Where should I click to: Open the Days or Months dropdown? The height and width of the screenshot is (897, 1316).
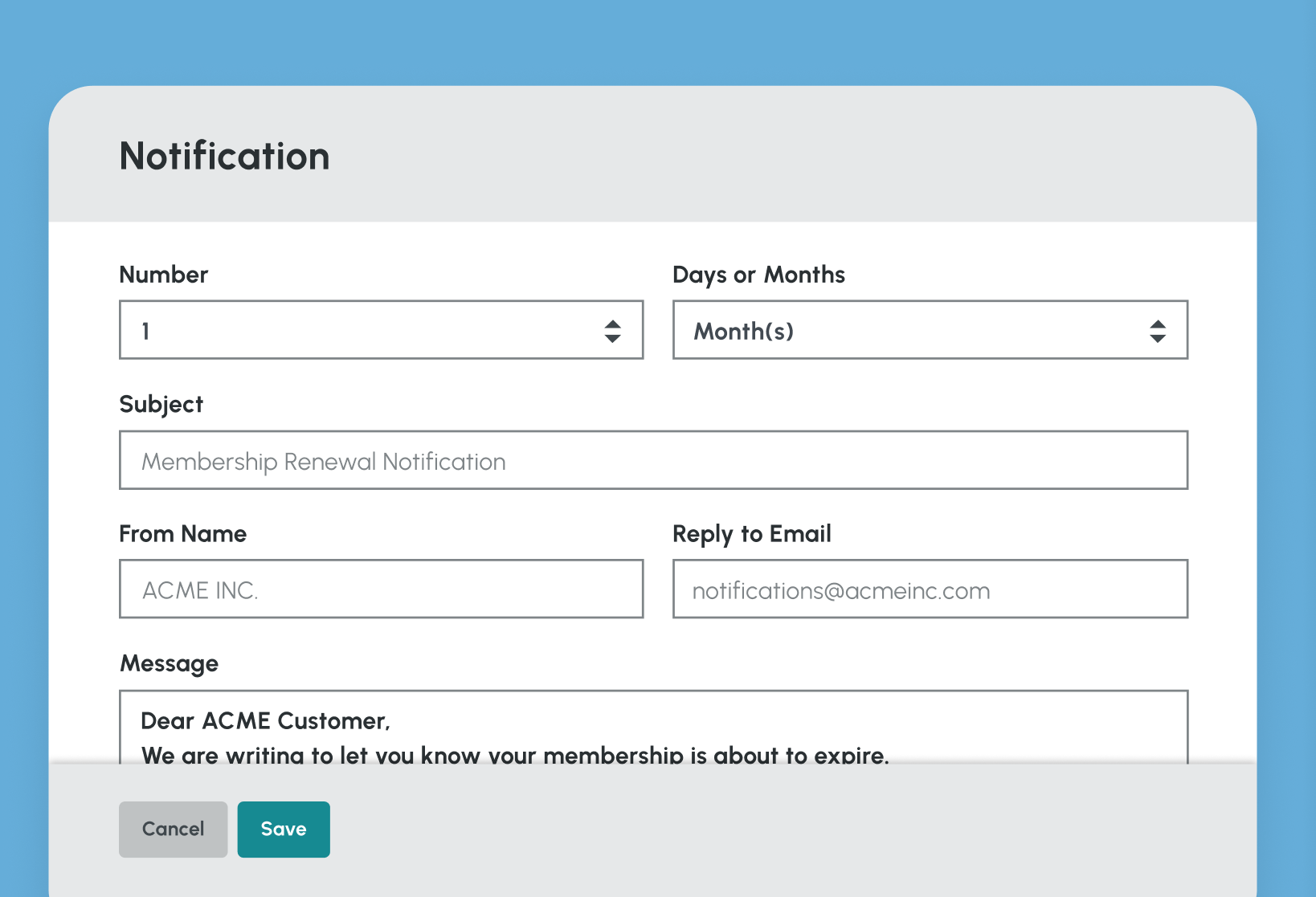coord(930,329)
